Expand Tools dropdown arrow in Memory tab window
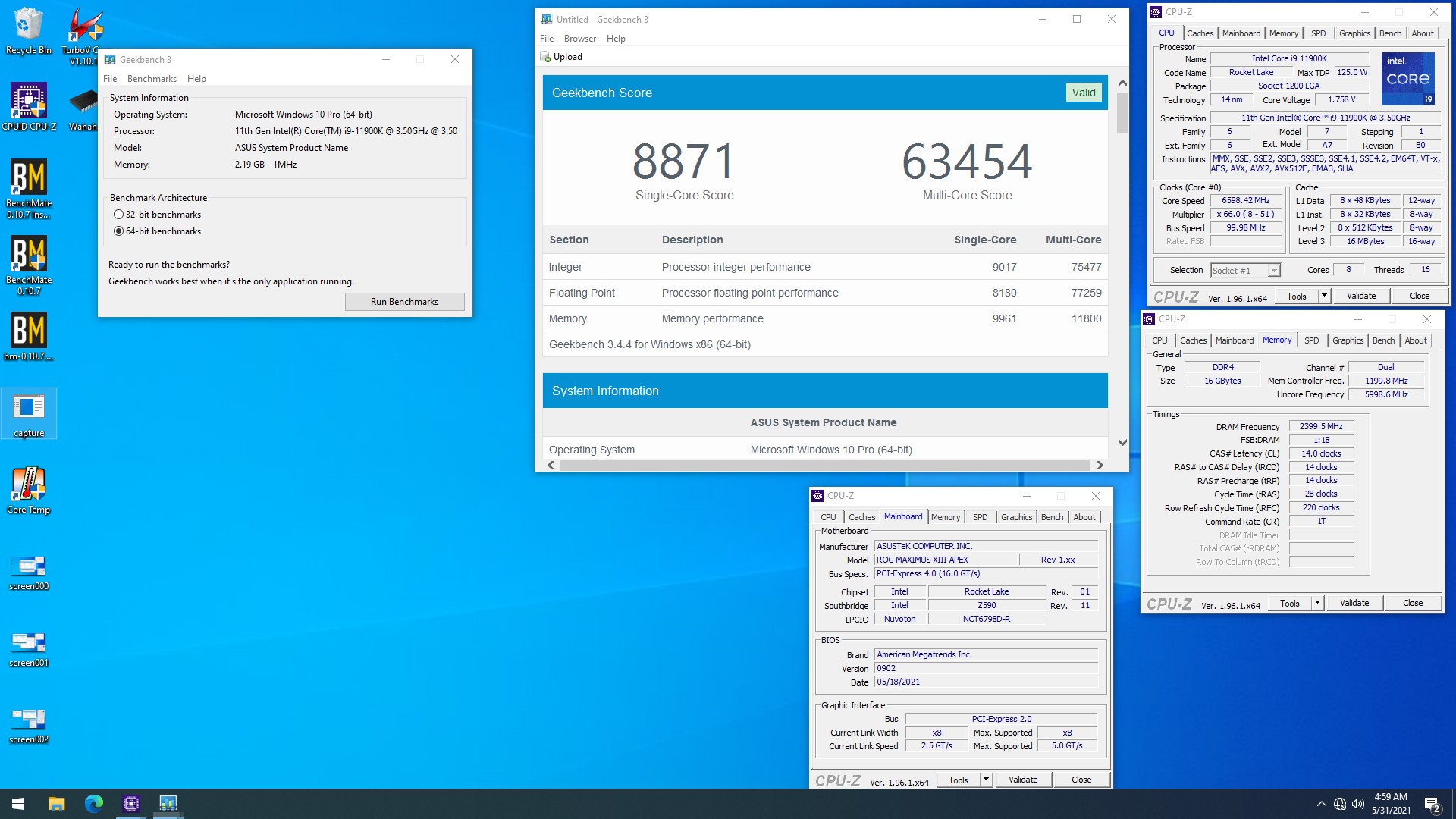 point(1317,603)
